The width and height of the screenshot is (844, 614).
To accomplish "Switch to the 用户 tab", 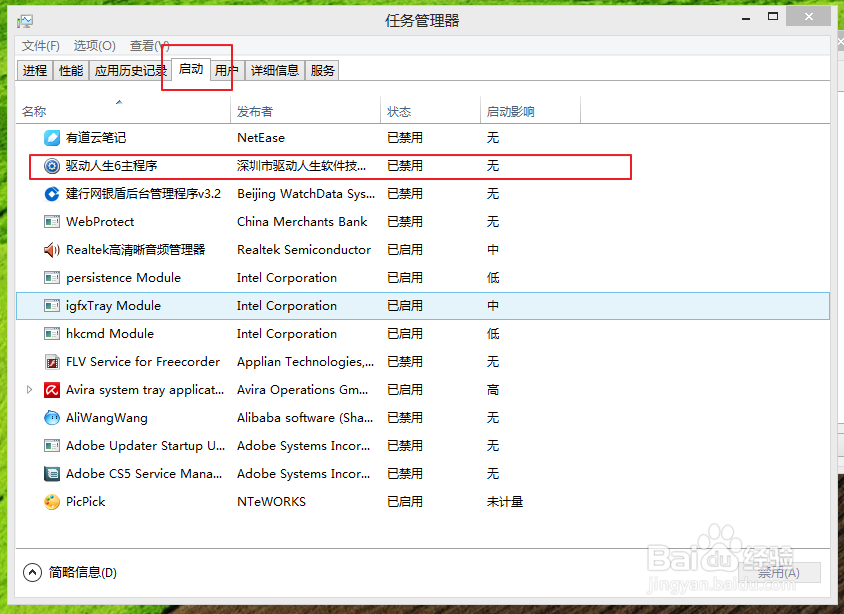I will tap(227, 70).
